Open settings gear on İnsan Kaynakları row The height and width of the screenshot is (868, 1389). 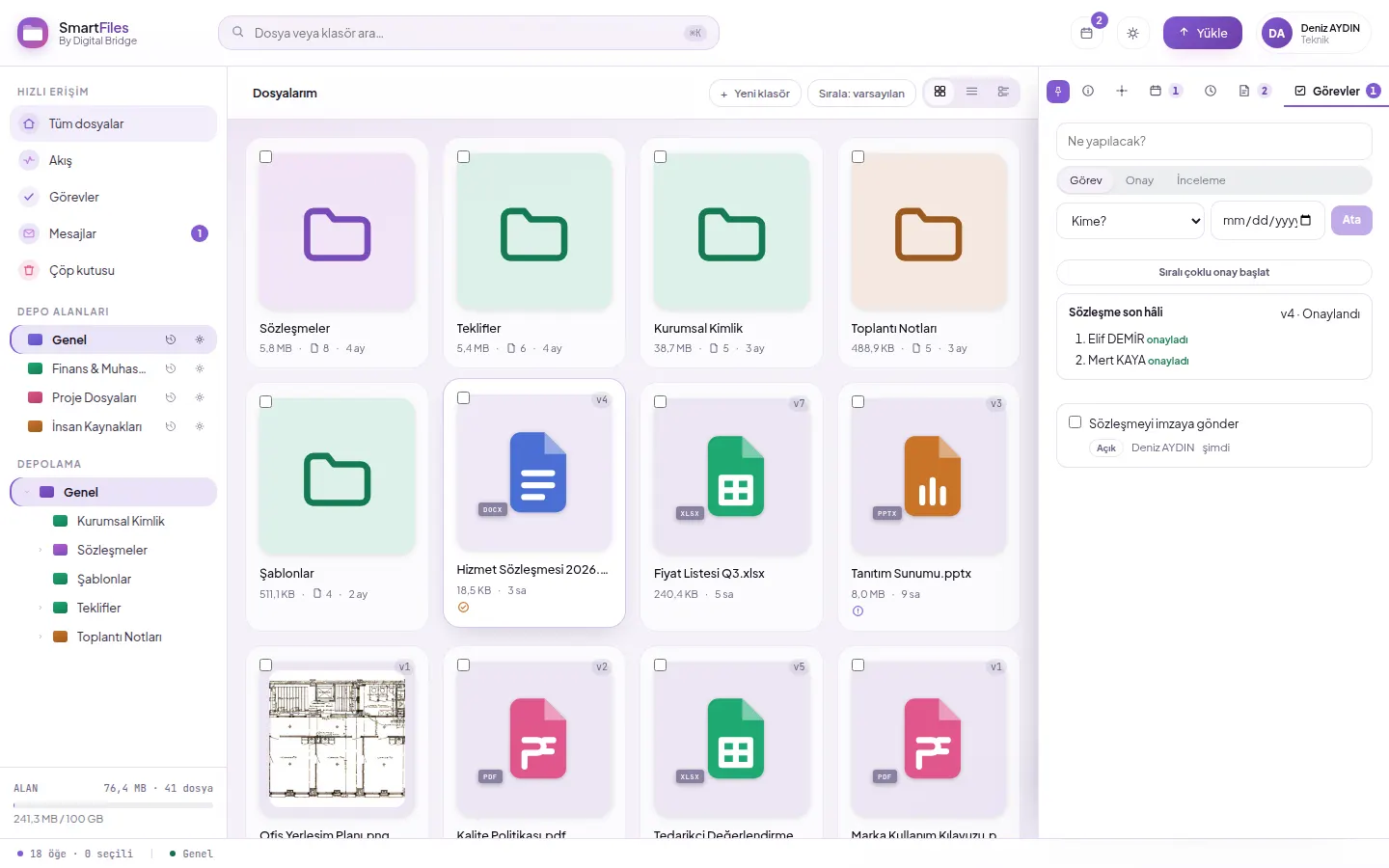(x=200, y=426)
